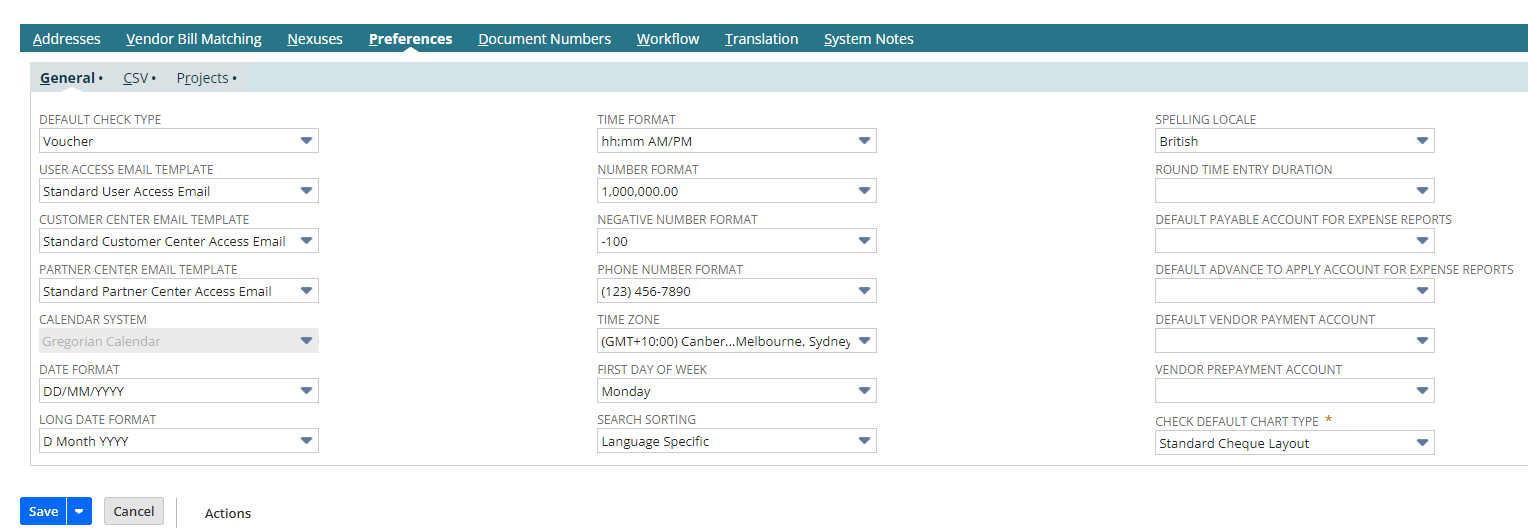Open the CSV subtab

tap(136, 78)
